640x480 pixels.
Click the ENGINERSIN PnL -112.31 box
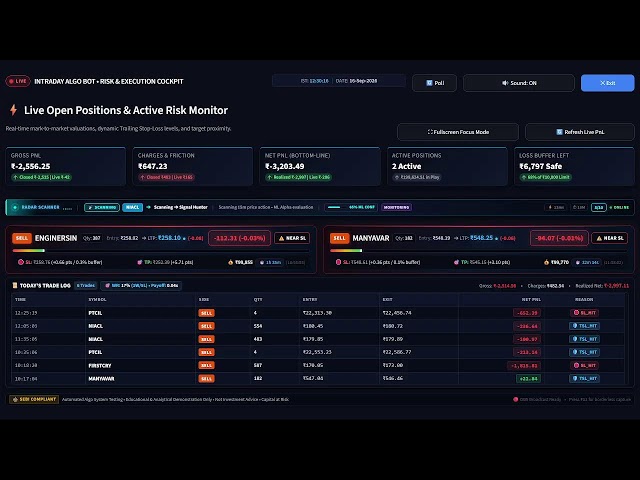(239, 238)
